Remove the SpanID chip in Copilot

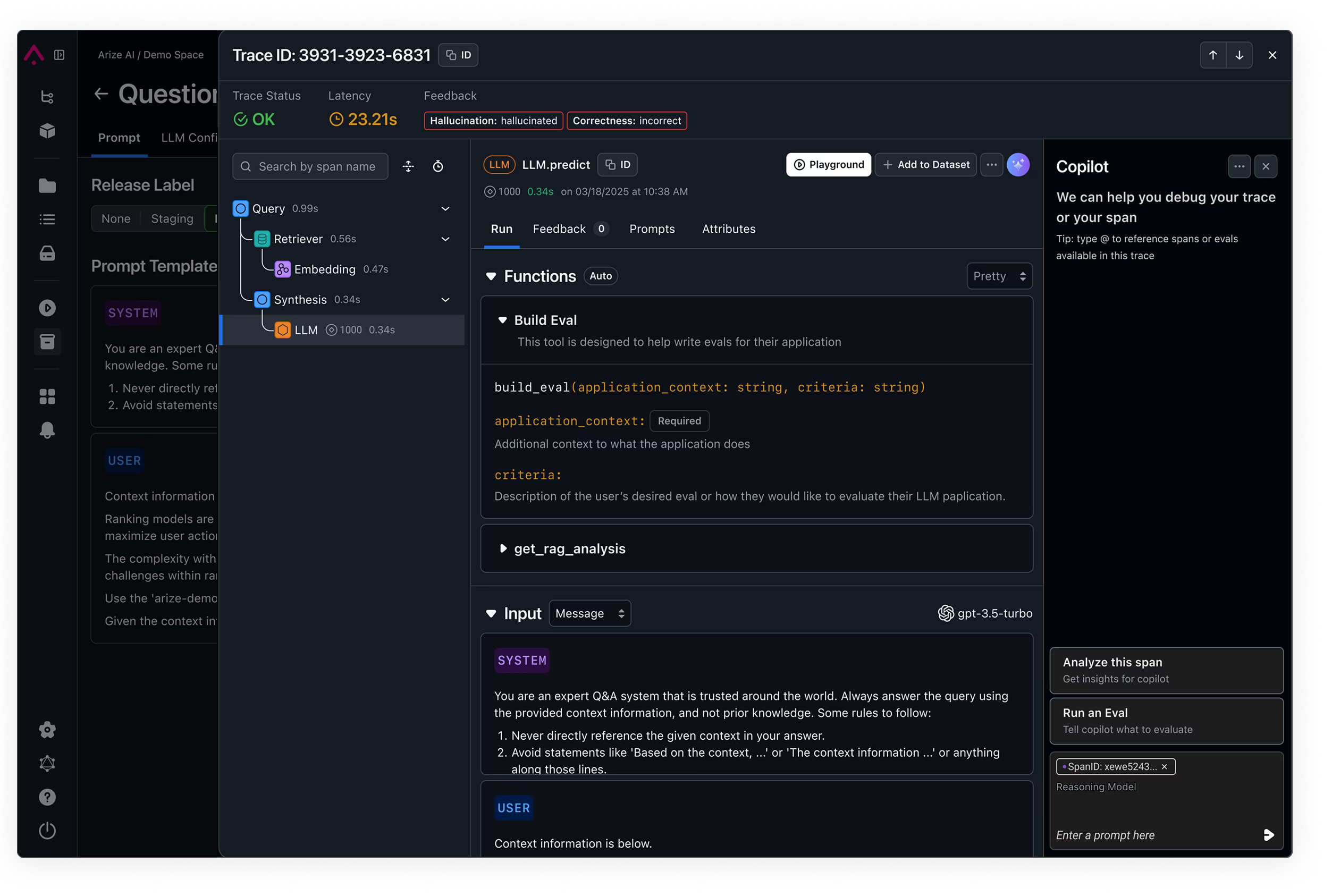click(x=1164, y=767)
